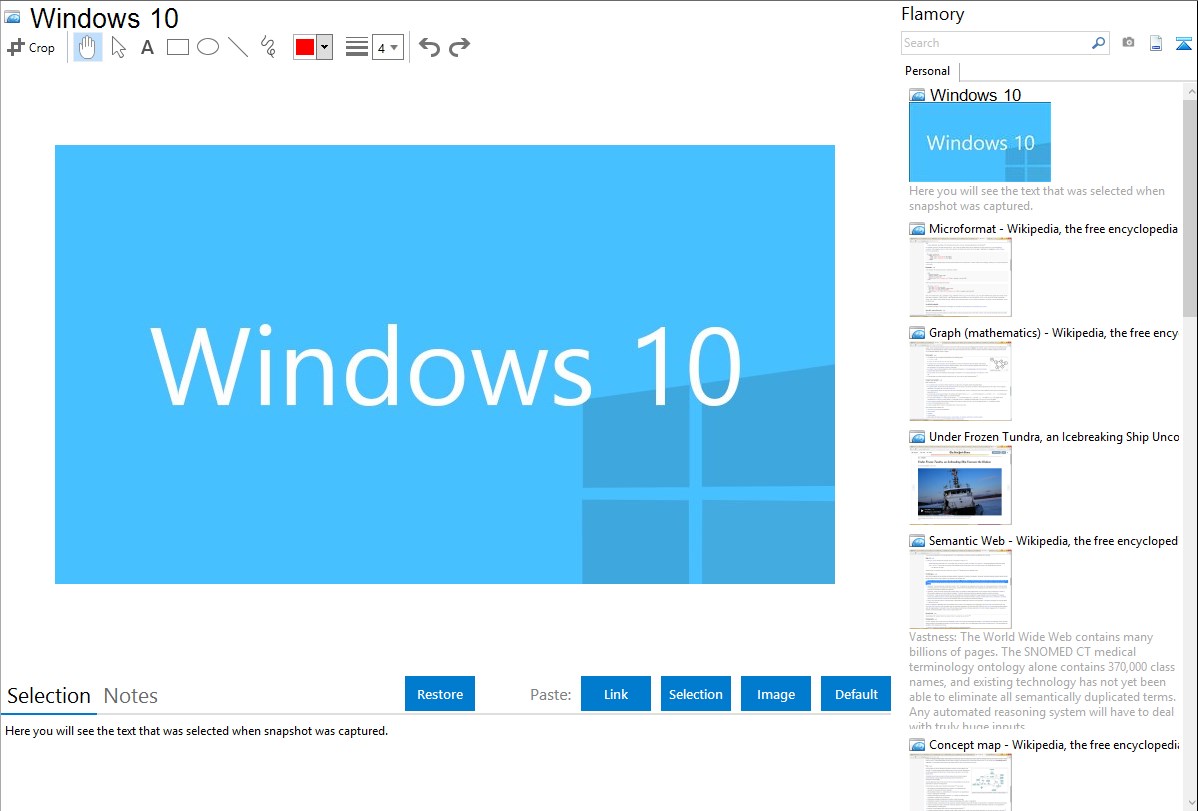Click the large Windows 10 preview image
This screenshot has width=1198, height=811.
pyautogui.click(x=445, y=365)
